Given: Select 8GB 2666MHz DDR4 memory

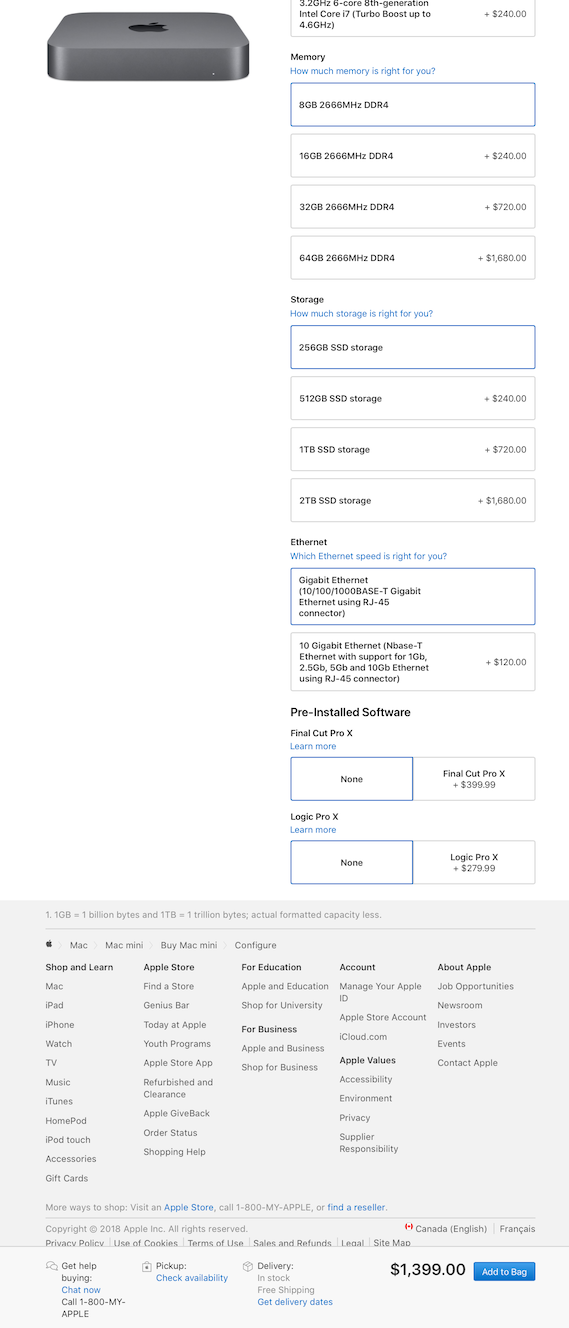Looking at the screenshot, I should 413,105.
